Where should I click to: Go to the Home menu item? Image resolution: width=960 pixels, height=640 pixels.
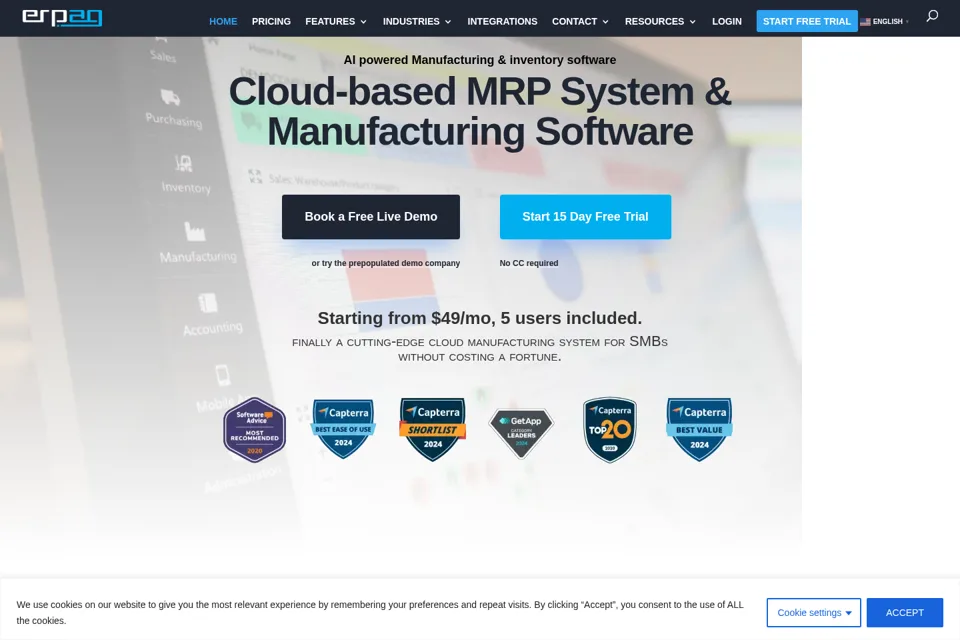point(223,21)
